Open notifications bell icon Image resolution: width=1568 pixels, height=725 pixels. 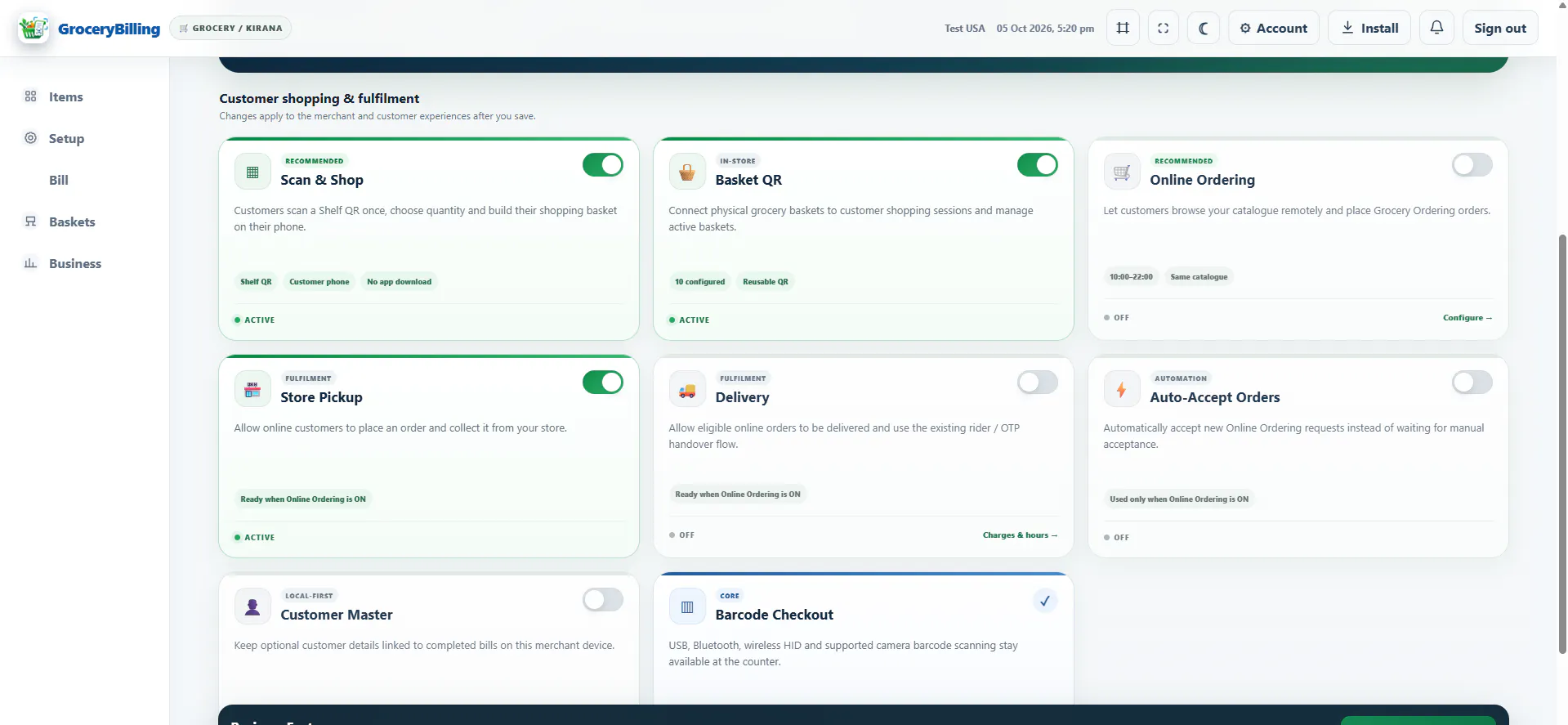[x=1436, y=28]
